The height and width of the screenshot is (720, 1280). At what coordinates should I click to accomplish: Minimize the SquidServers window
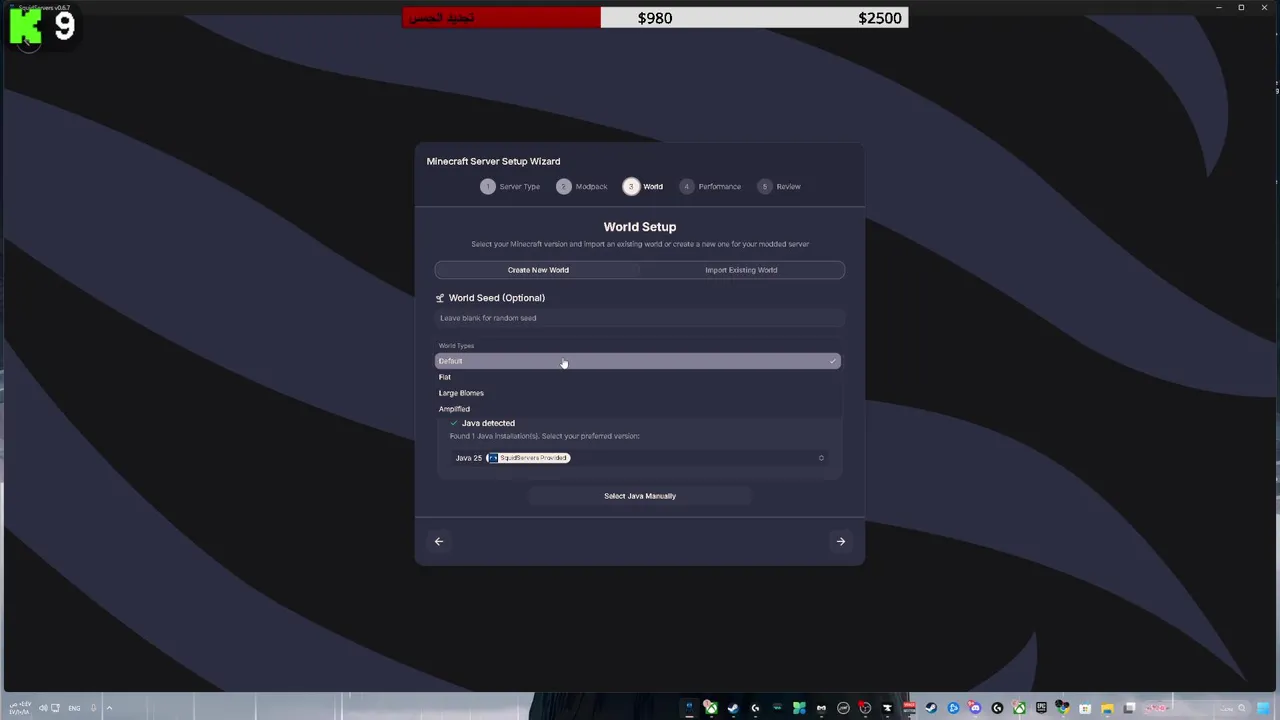point(1218,8)
